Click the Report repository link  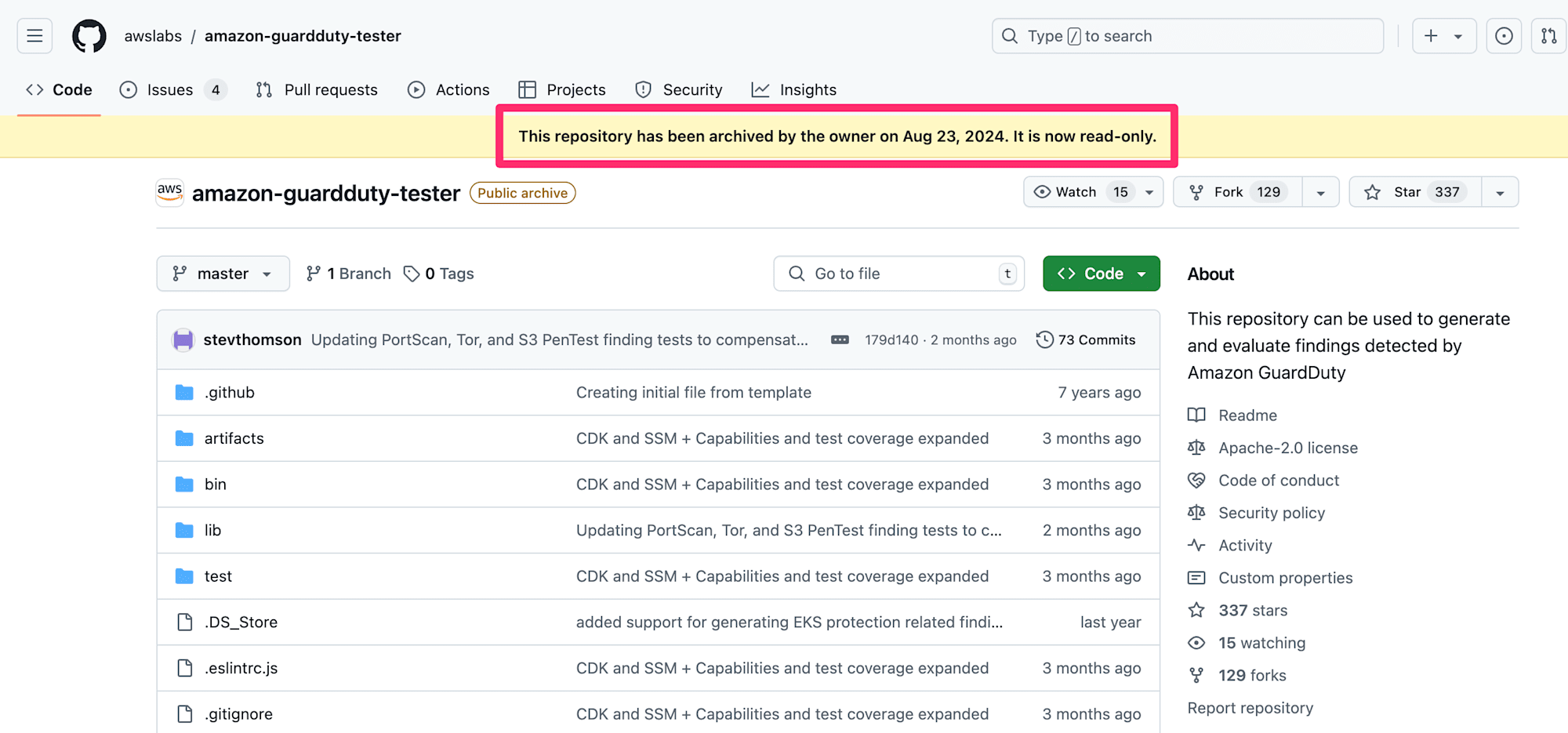(1250, 708)
